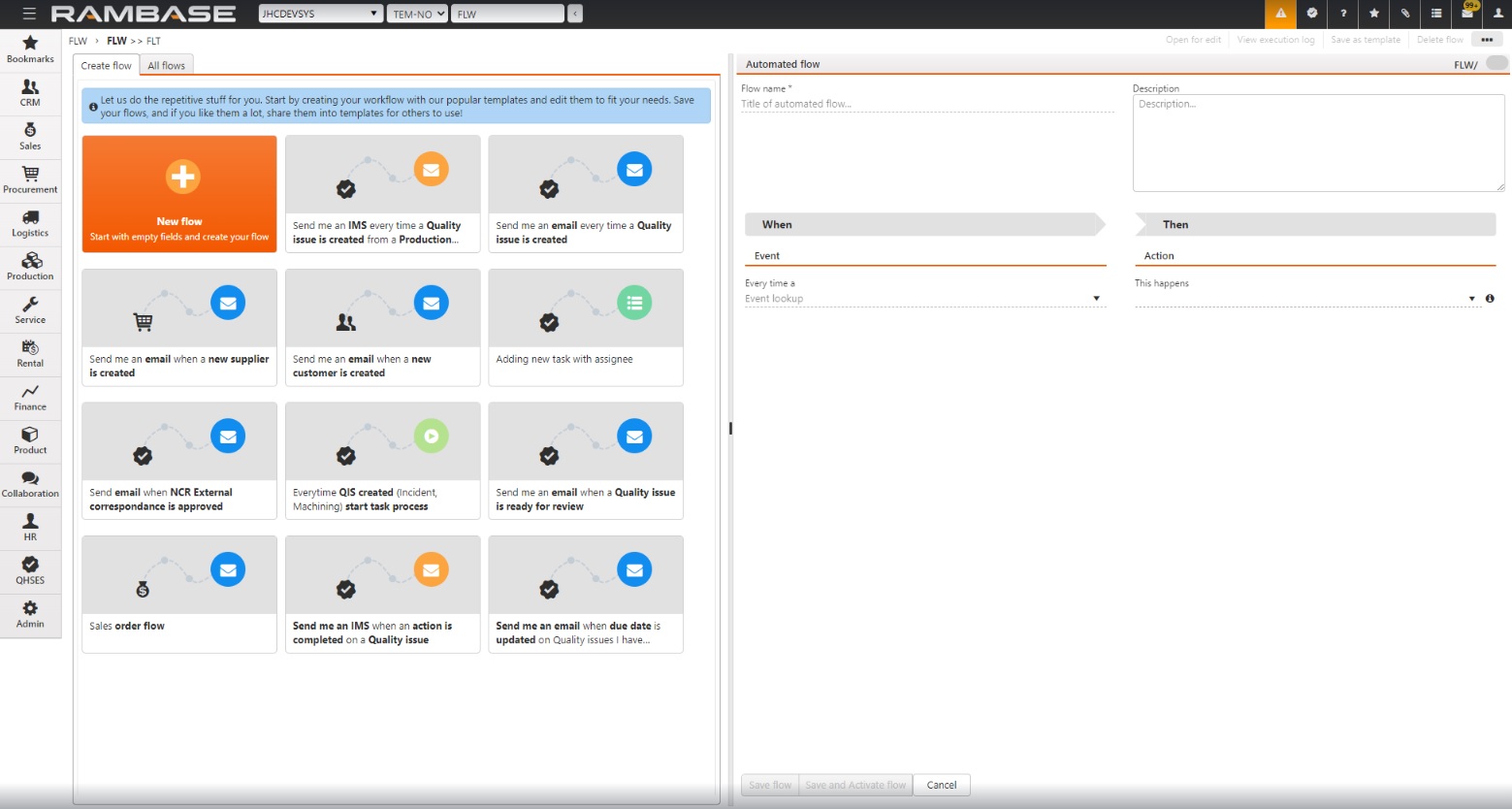Expand the Event lookup dropdown
Viewport: 1512px width, 809px height.
pyautogui.click(x=1096, y=299)
